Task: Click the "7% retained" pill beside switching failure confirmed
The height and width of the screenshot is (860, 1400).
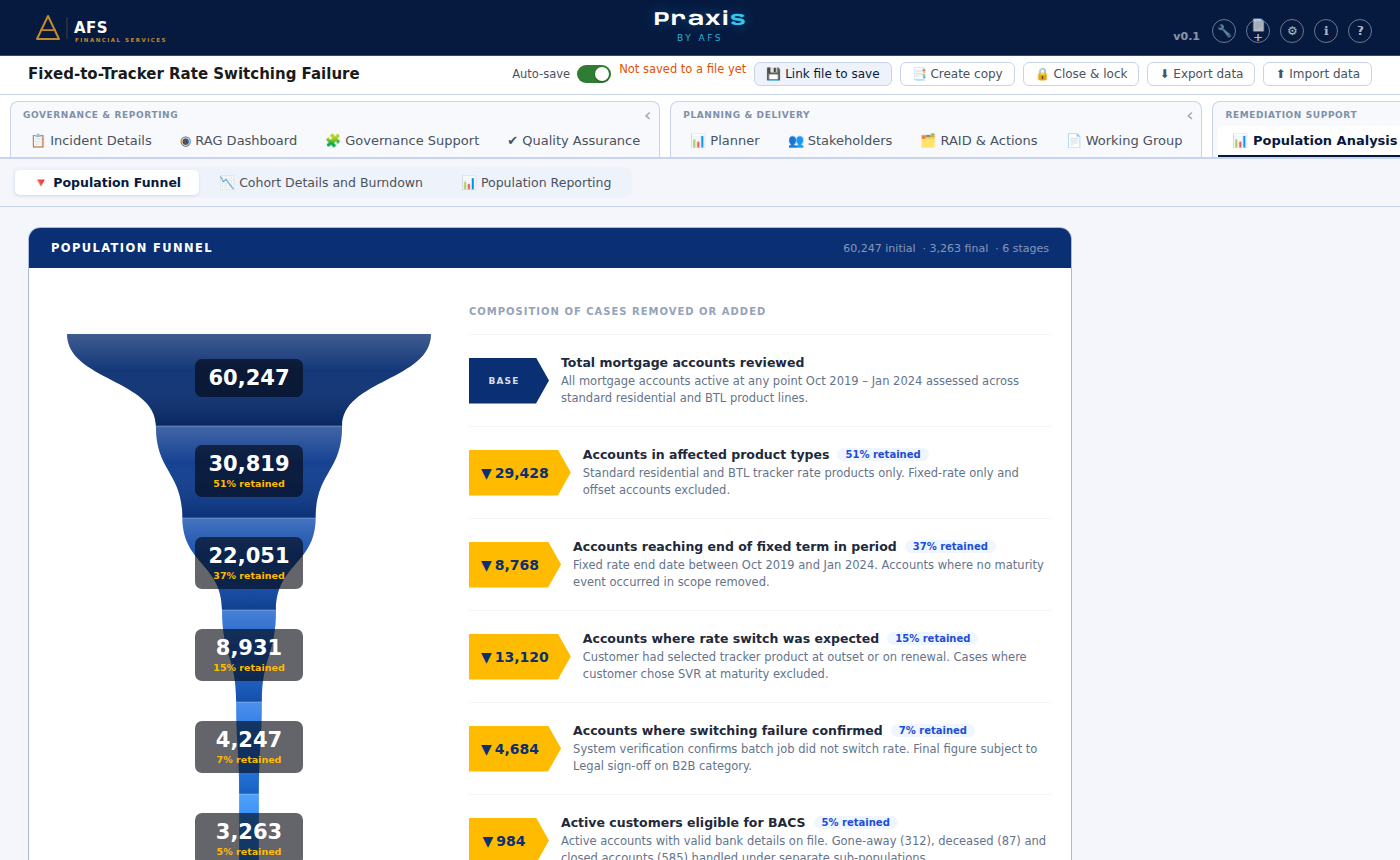Action: pos(933,731)
